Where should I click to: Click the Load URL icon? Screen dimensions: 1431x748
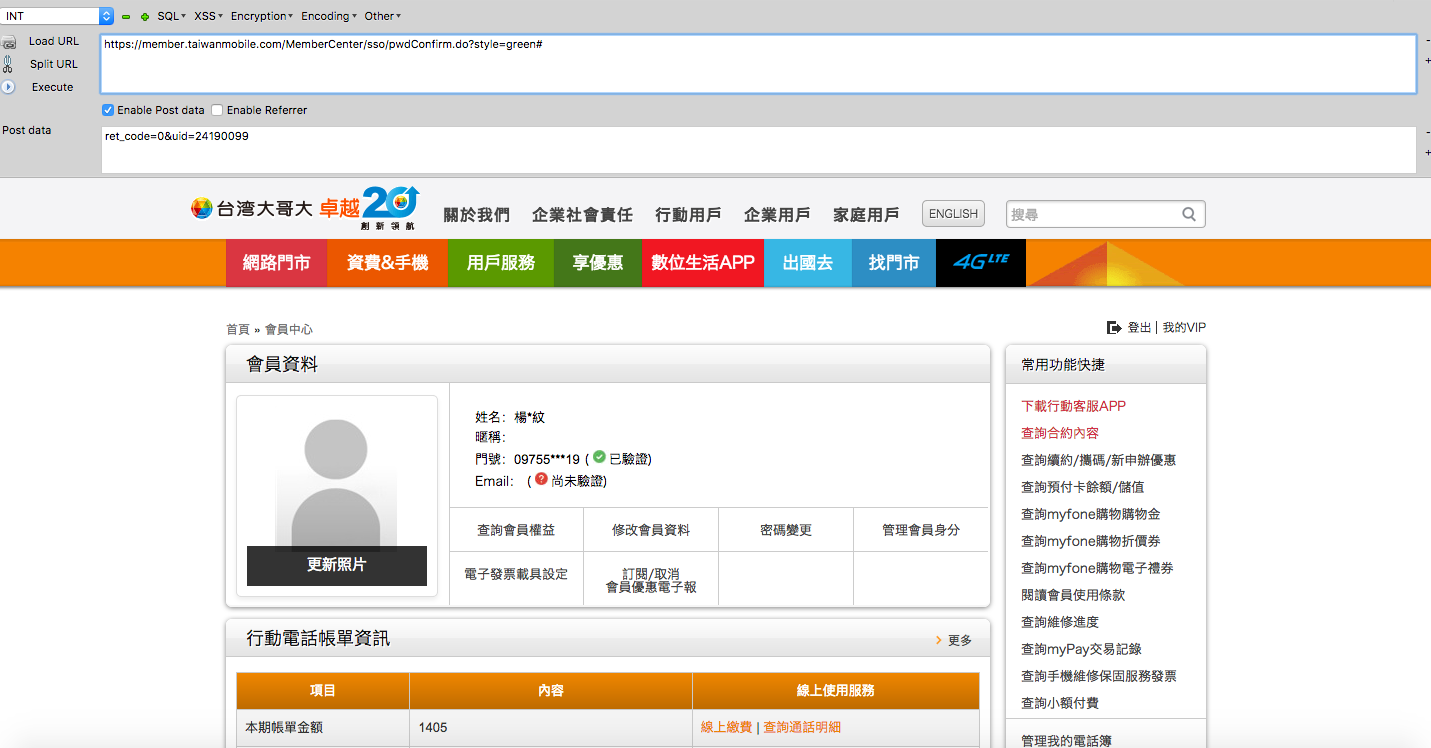point(8,42)
